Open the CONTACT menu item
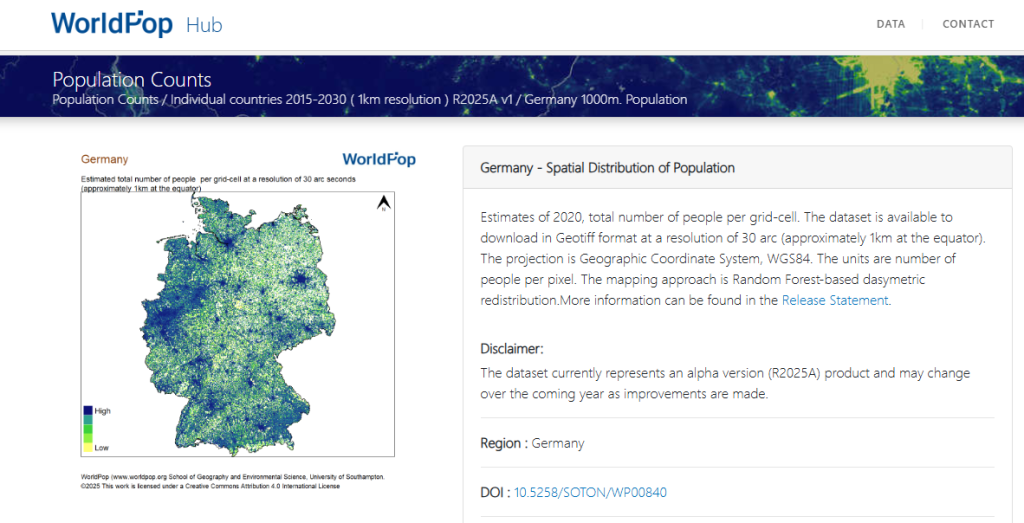Image resolution: width=1024 pixels, height=523 pixels. (x=968, y=24)
